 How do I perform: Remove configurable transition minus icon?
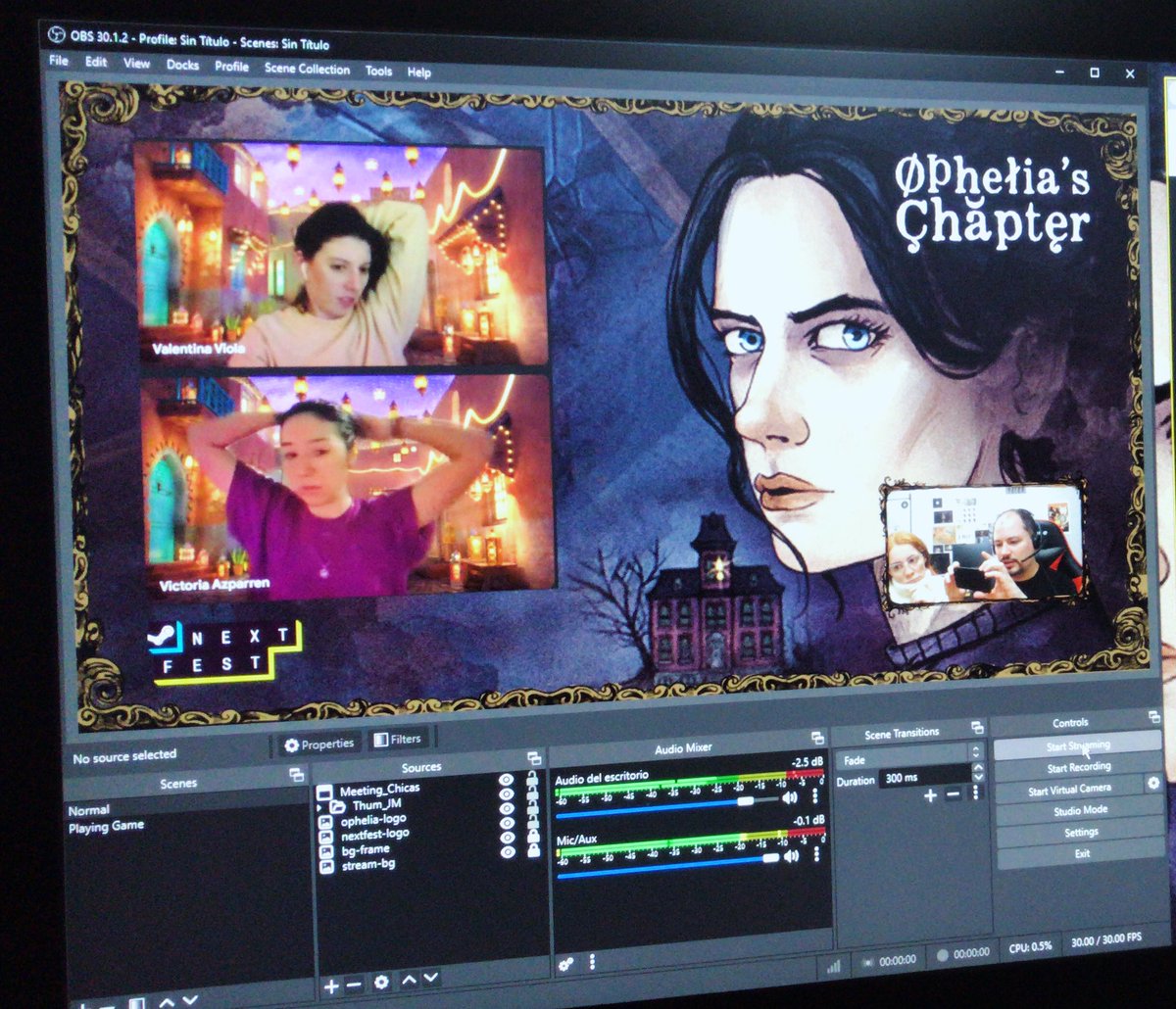tap(953, 794)
